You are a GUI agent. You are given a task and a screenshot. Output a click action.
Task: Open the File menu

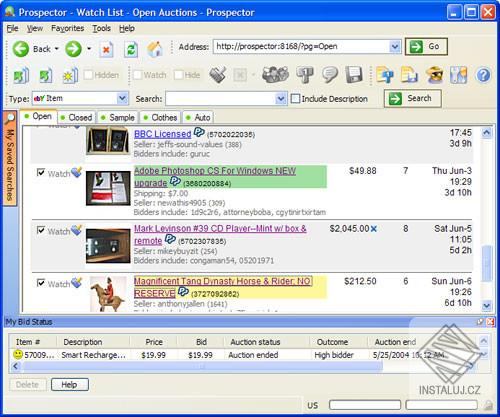tap(12, 28)
